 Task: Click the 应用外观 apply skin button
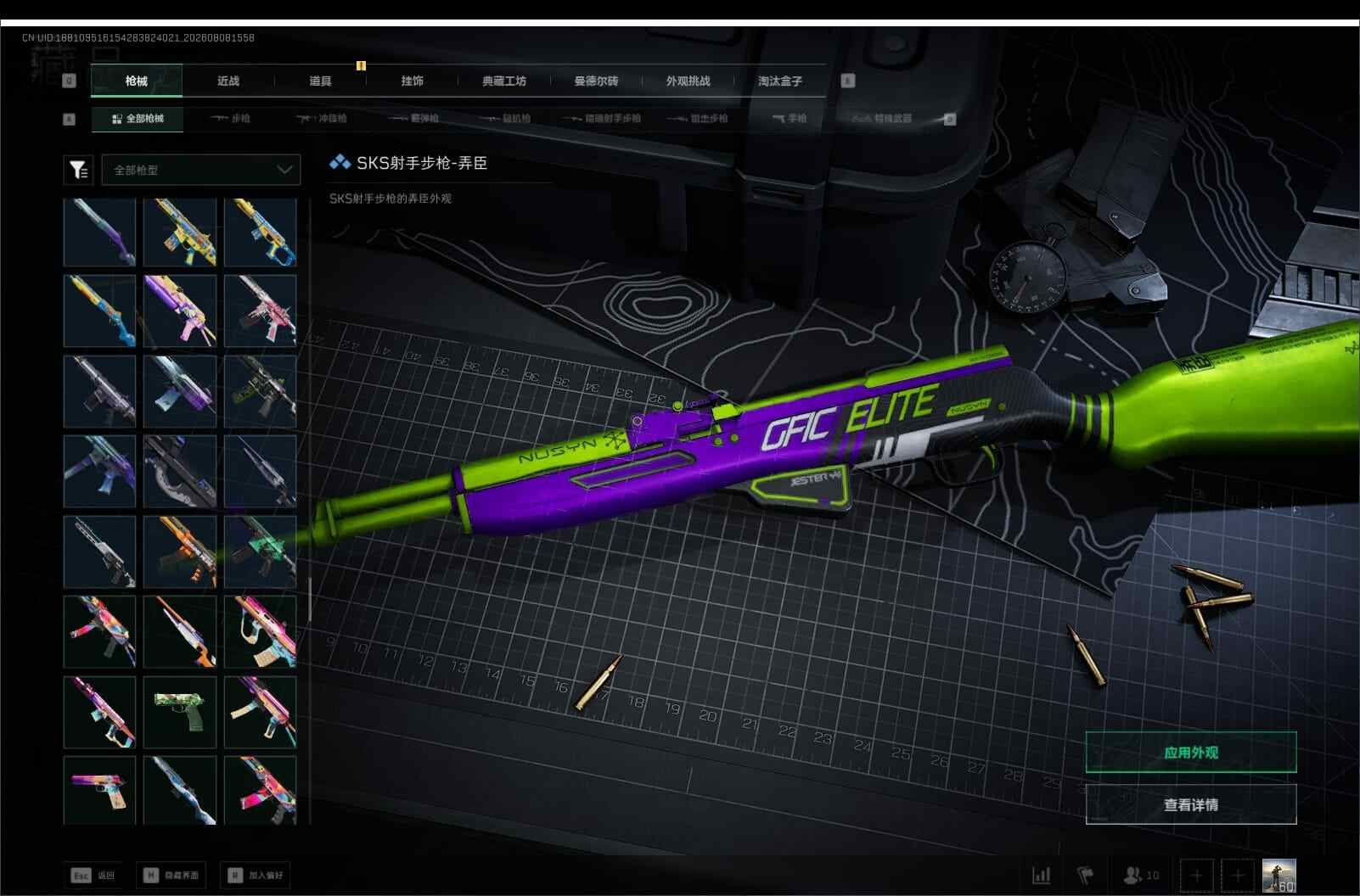[1191, 752]
